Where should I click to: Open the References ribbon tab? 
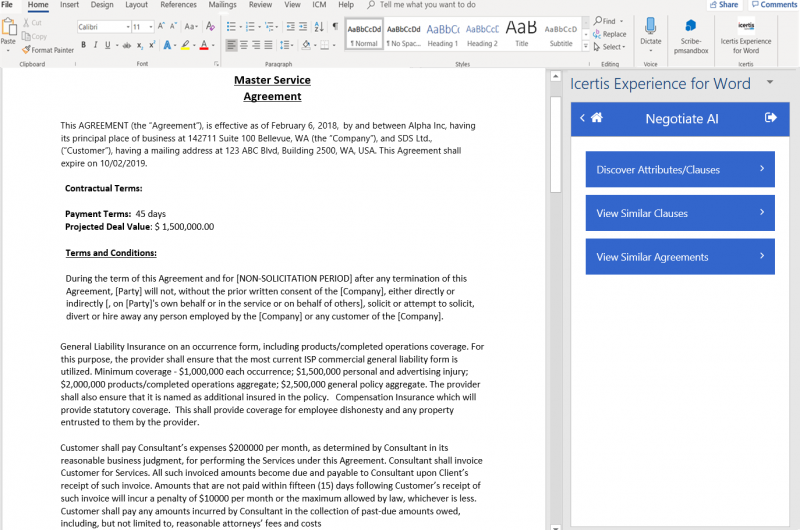(x=178, y=5)
